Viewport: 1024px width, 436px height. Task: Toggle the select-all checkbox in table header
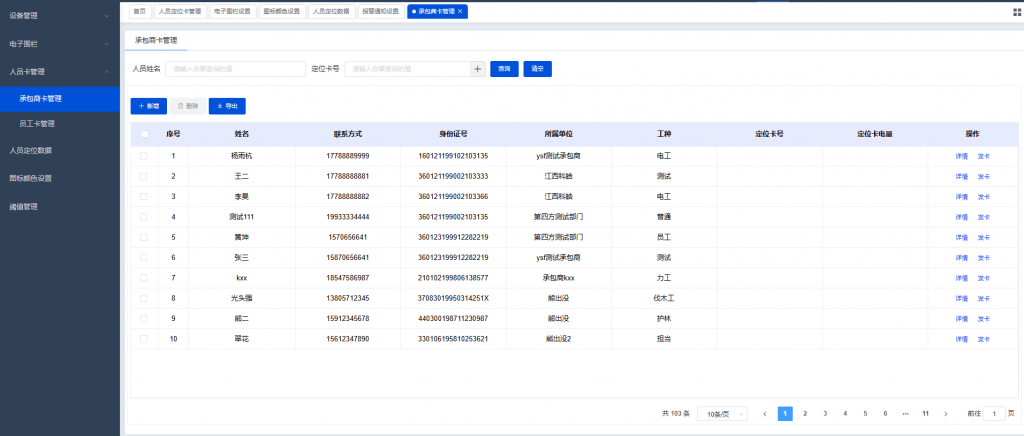point(144,133)
